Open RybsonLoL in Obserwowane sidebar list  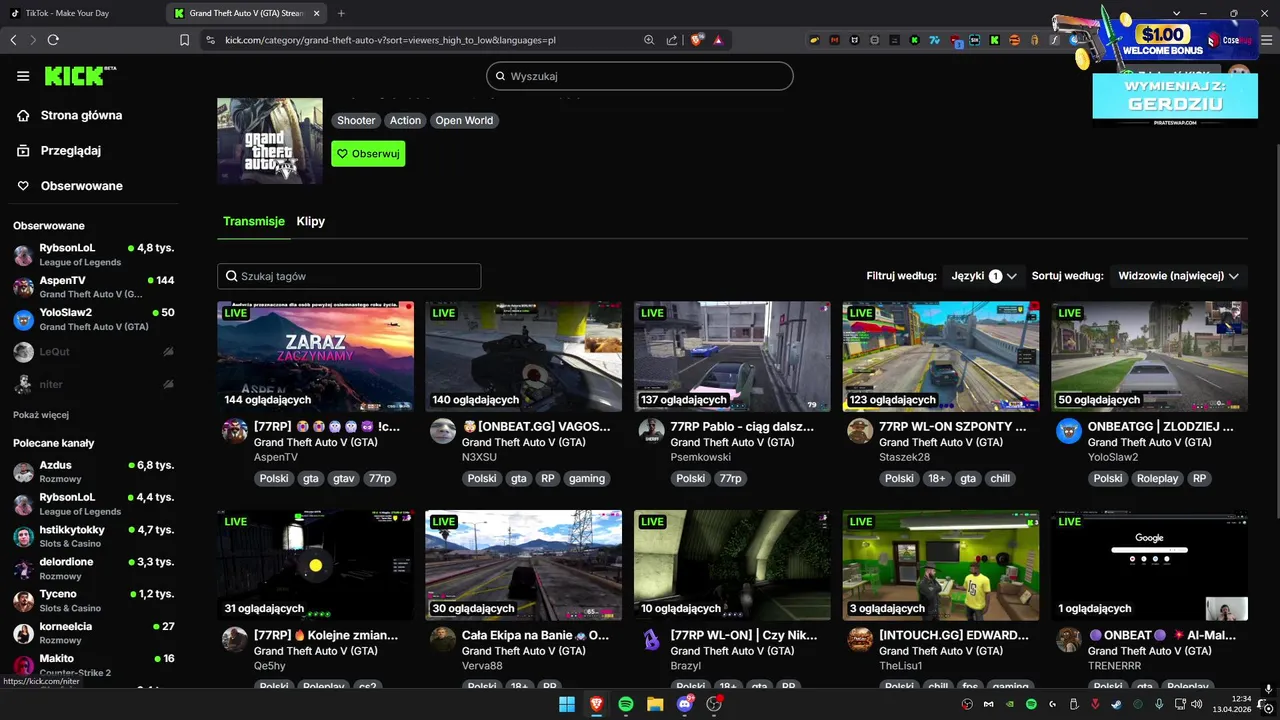(93, 255)
